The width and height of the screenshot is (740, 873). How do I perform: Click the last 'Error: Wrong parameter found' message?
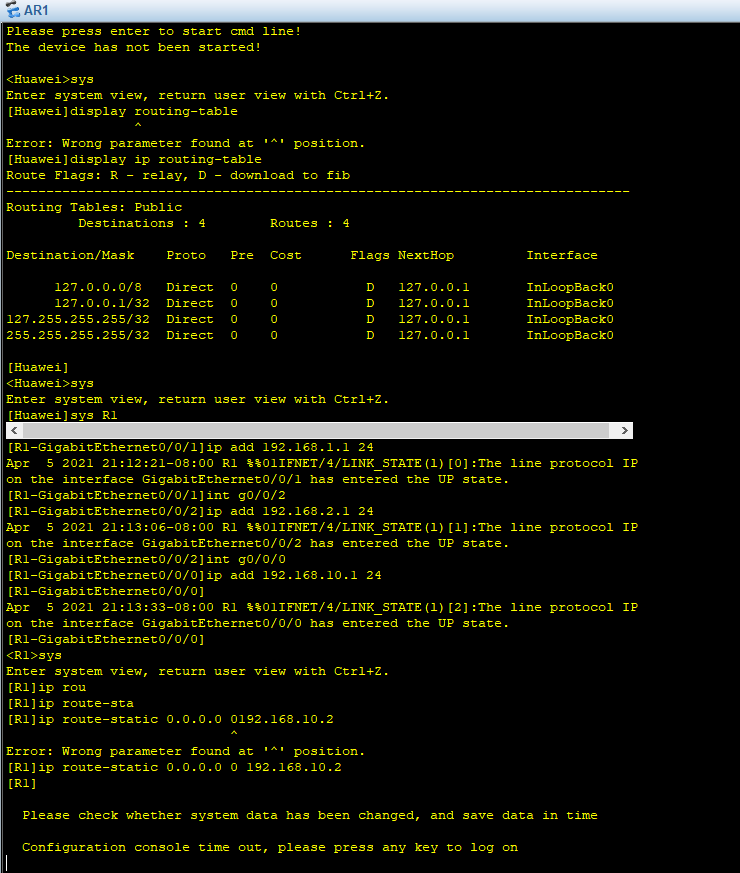pyautogui.click(x=185, y=752)
